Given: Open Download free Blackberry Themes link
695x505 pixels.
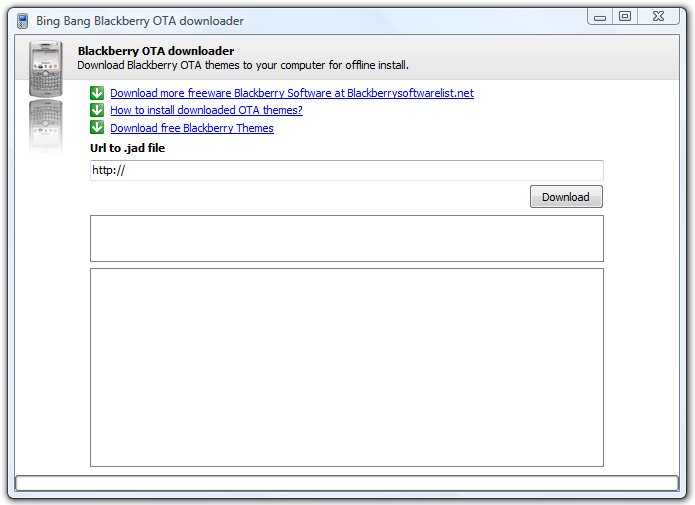Looking at the screenshot, I should (192, 128).
